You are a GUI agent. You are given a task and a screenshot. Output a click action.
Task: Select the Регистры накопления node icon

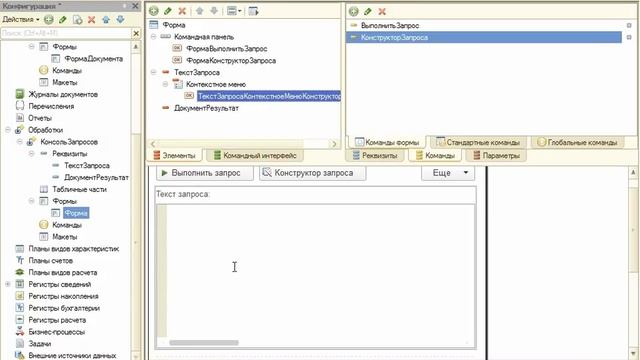click(20, 296)
